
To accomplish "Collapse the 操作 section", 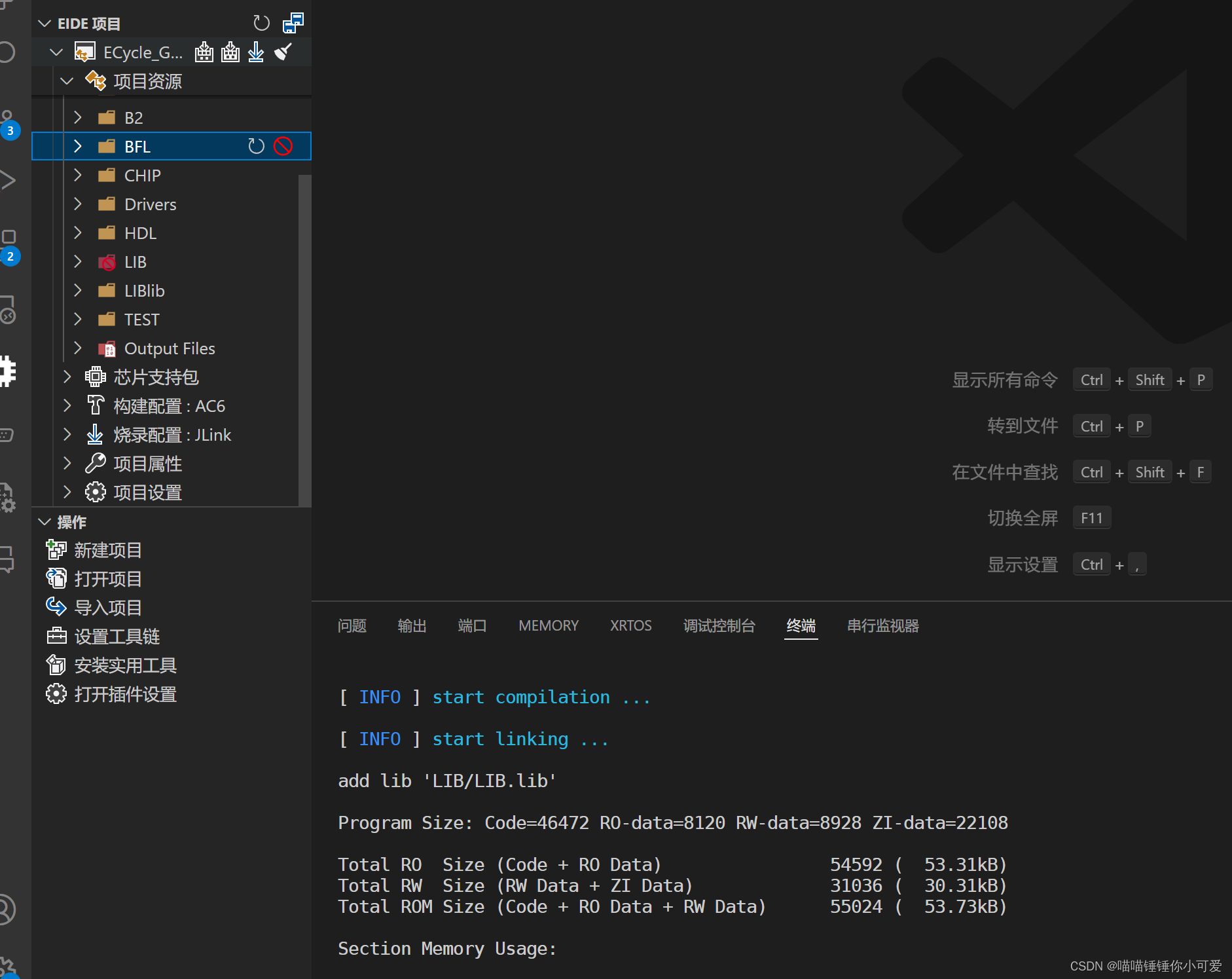I will (x=45, y=522).
